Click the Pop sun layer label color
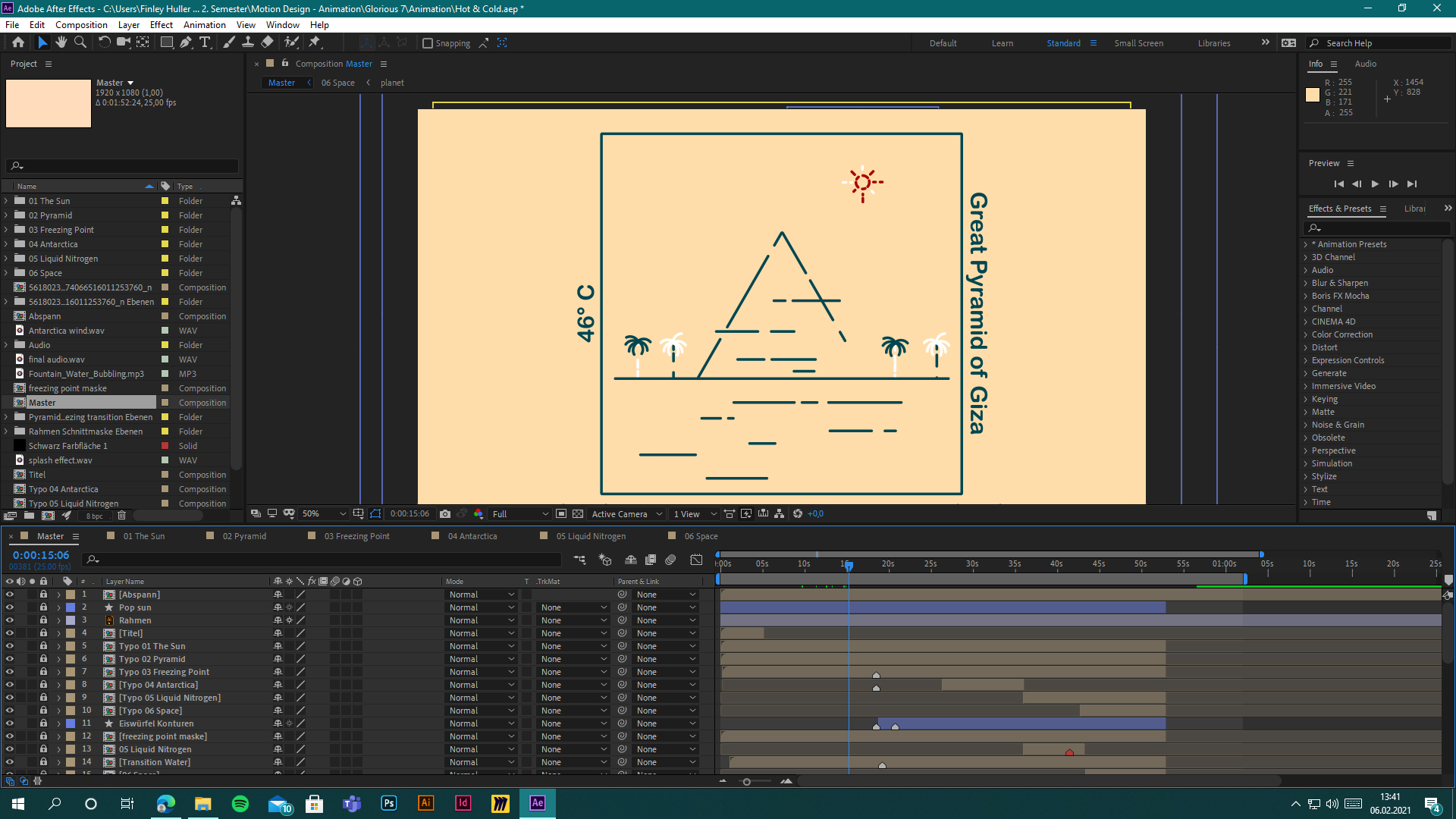 point(71,607)
